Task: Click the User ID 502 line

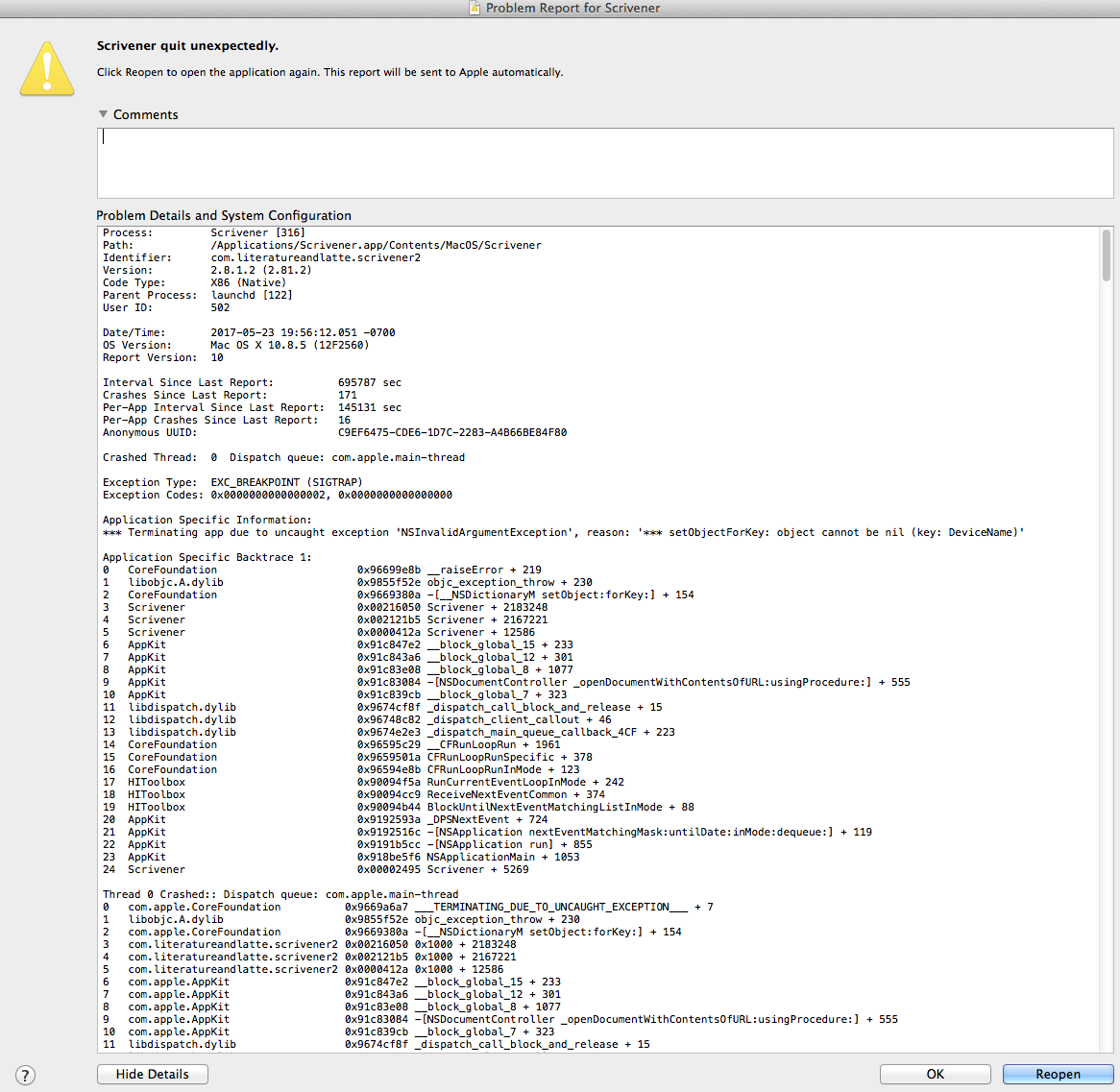Action: click(x=166, y=308)
